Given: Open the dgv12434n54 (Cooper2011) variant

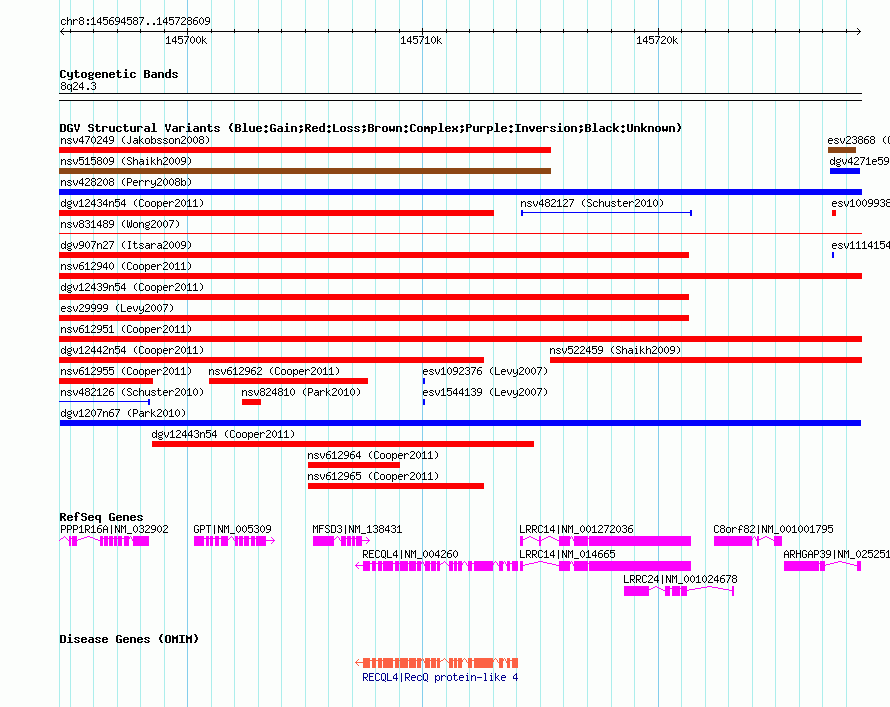Looking at the screenshot, I should click(x=132, y=203).
